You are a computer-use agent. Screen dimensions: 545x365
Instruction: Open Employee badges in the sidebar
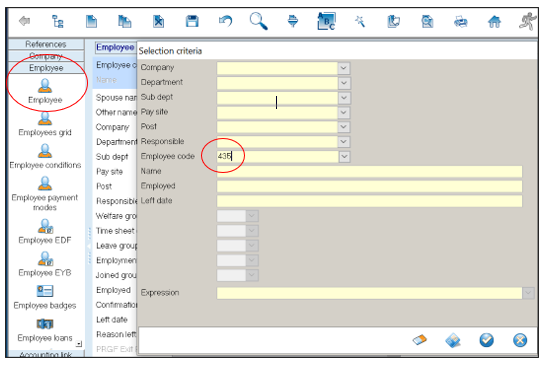(45, 297)
